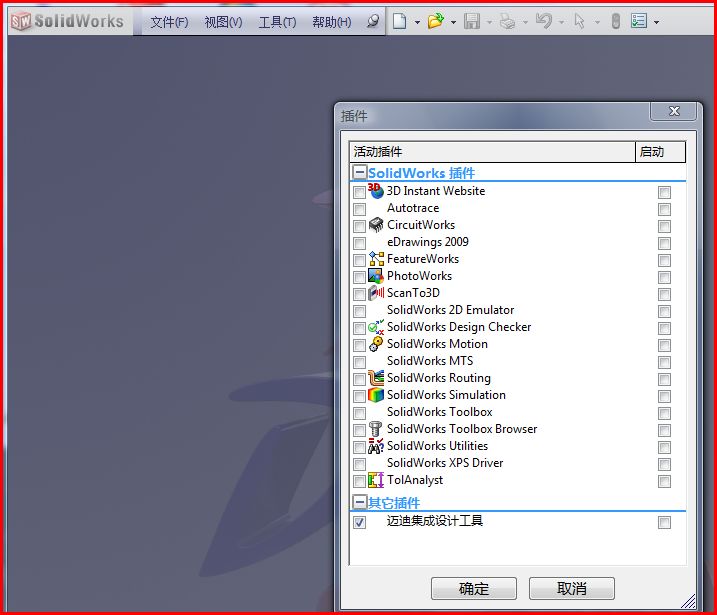This screenshot has width=717, height=615.
Task: Check SolidWorks Motion startup checkbox
Action: pos(664,345)
